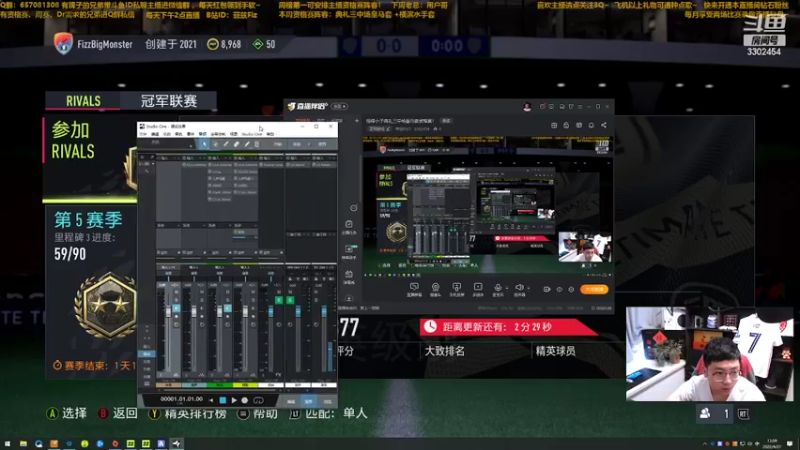800x450 pixels.
Task: Click the 参加 RIVALS tile
Action: (89, 159)
